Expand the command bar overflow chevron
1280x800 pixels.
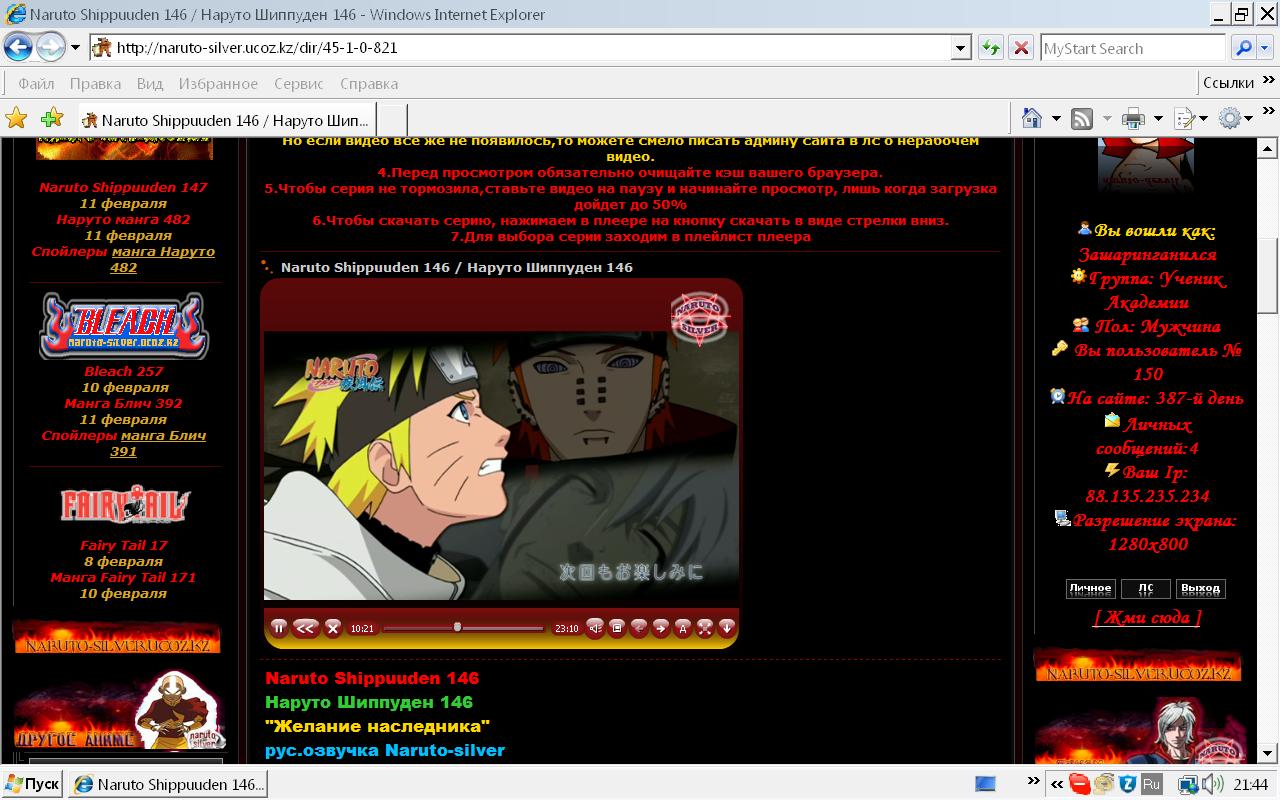coord(1269,112)
